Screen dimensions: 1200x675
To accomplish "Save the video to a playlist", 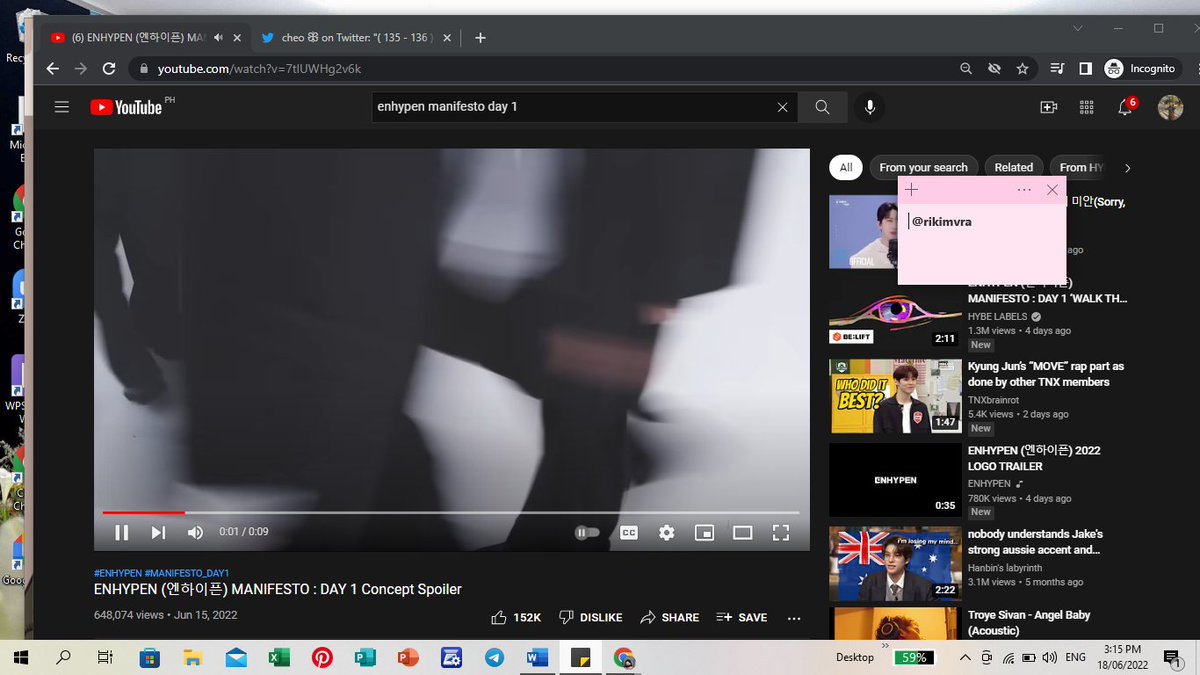I will (742, 618).
